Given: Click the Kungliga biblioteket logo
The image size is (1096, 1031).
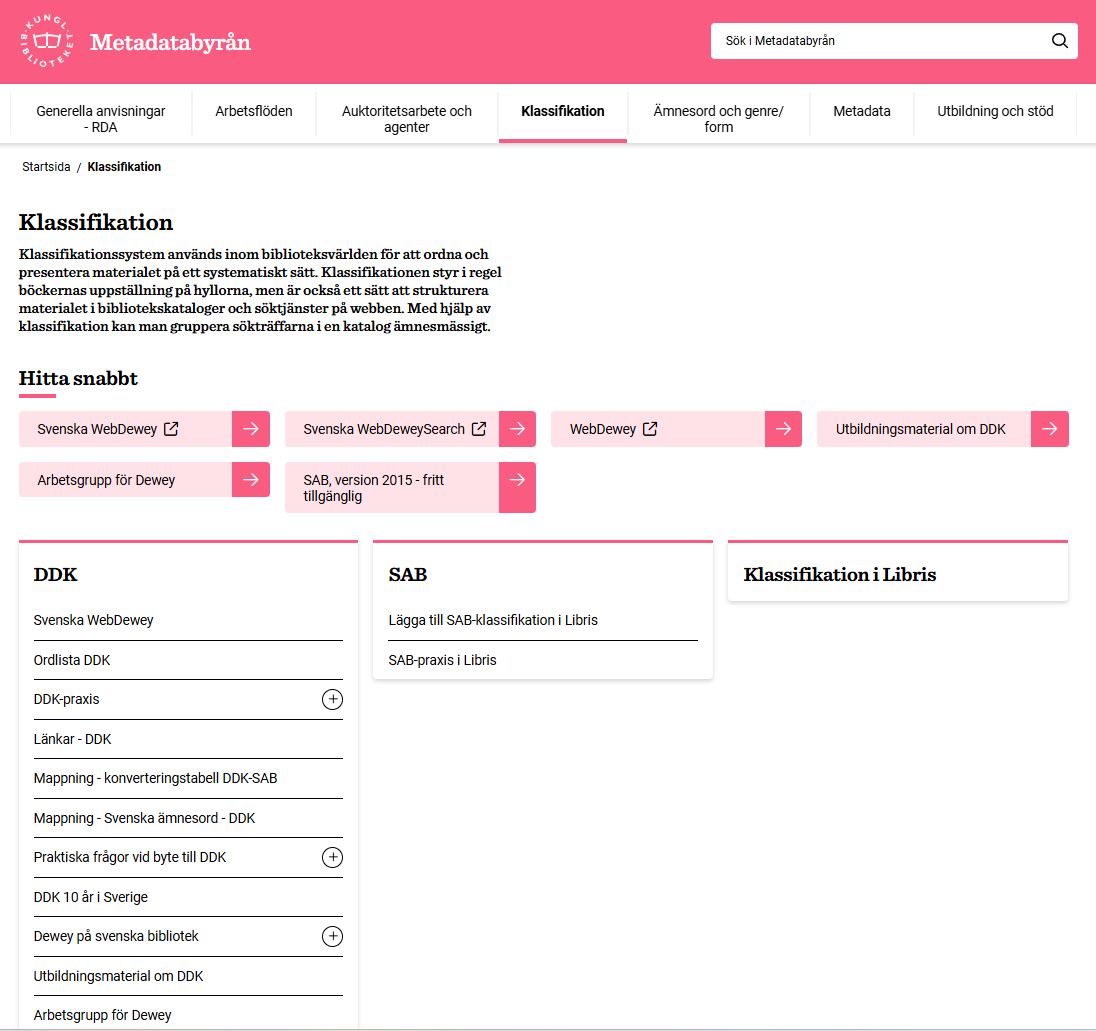Looking at the screenshot, I should pyautogui.click(x=46, y=42).
